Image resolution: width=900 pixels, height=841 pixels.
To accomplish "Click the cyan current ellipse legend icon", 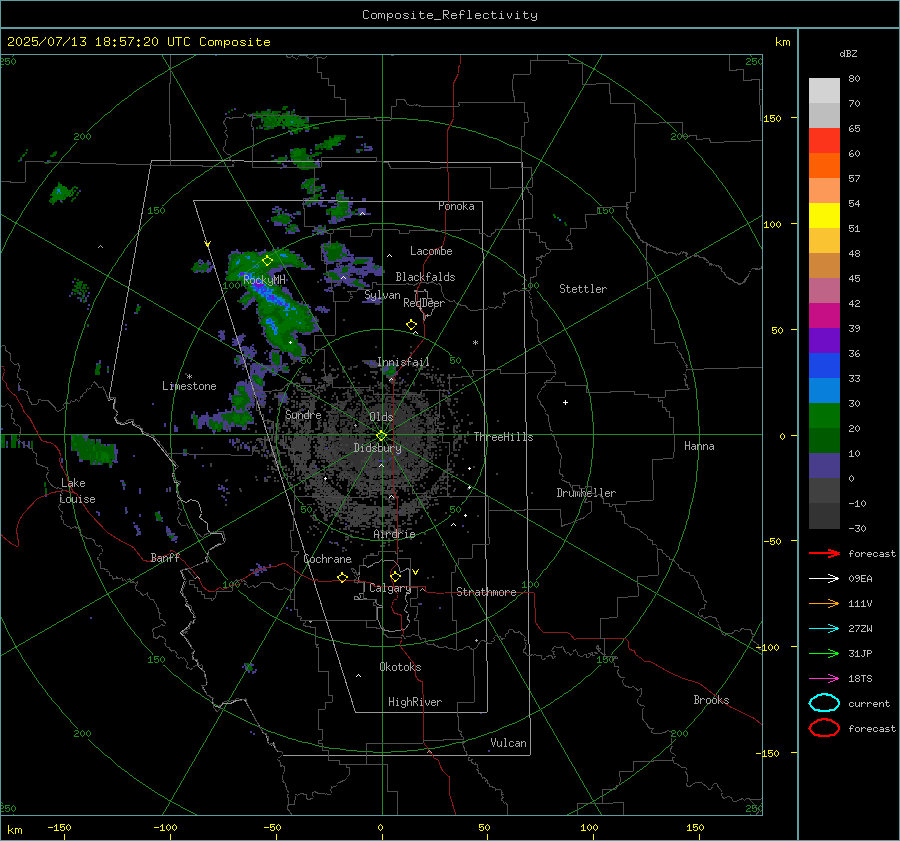I will [824, 703].
